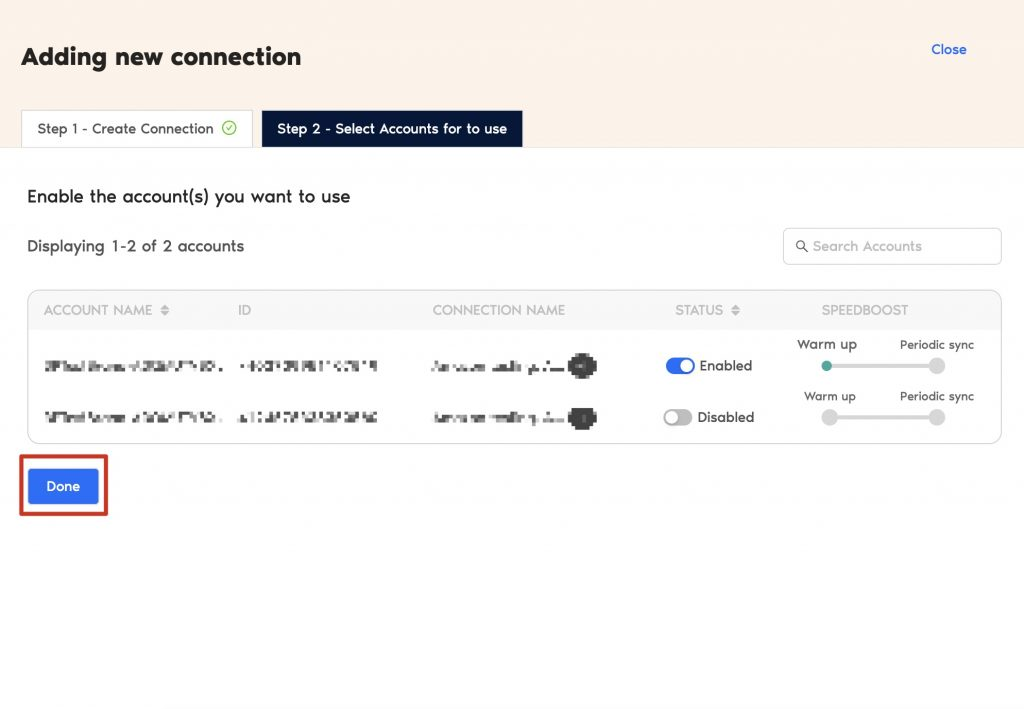This screenshot has height=709, width=1024.
Task: Select Step 2 - Select Accounts tab
Action: point(392,128)
